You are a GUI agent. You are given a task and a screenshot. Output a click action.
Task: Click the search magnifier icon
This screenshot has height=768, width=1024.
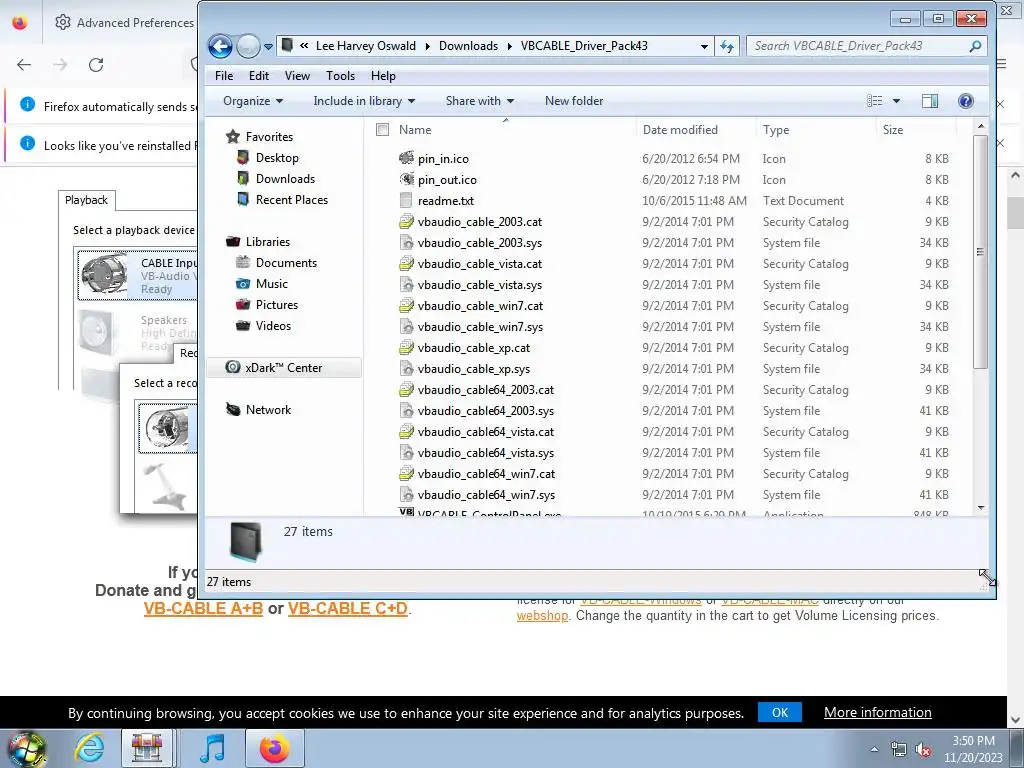click(975, 46)
